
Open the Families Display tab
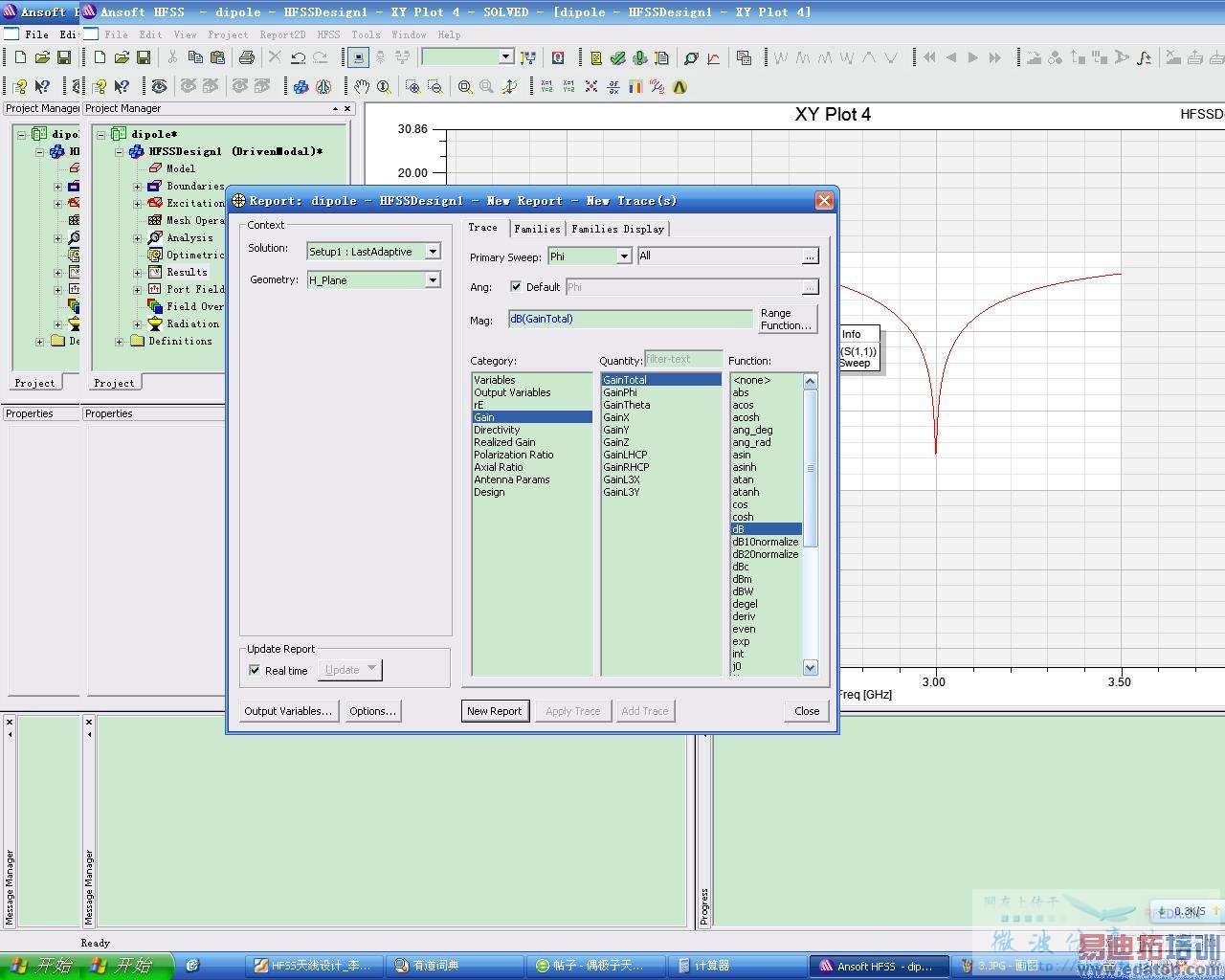tap(617, 229)
